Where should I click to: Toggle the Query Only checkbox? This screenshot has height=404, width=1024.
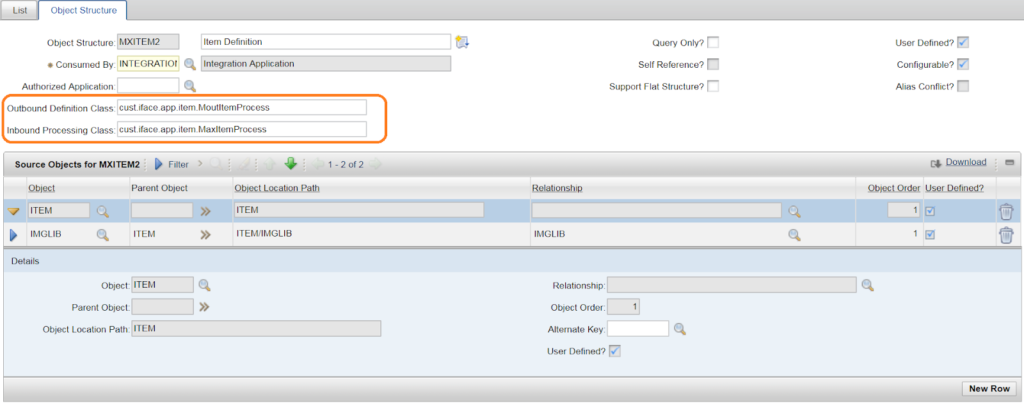[713, 42]
